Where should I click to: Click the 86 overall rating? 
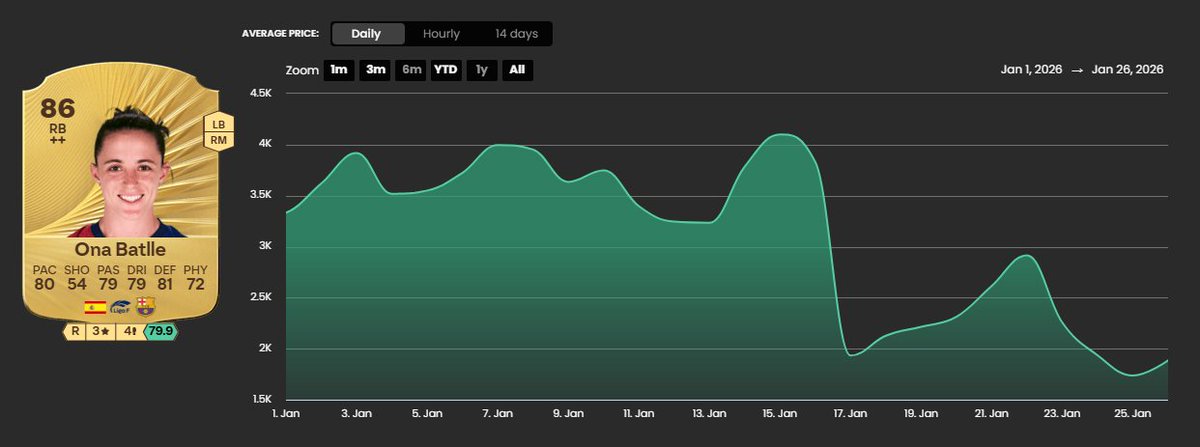coord(59,109)
